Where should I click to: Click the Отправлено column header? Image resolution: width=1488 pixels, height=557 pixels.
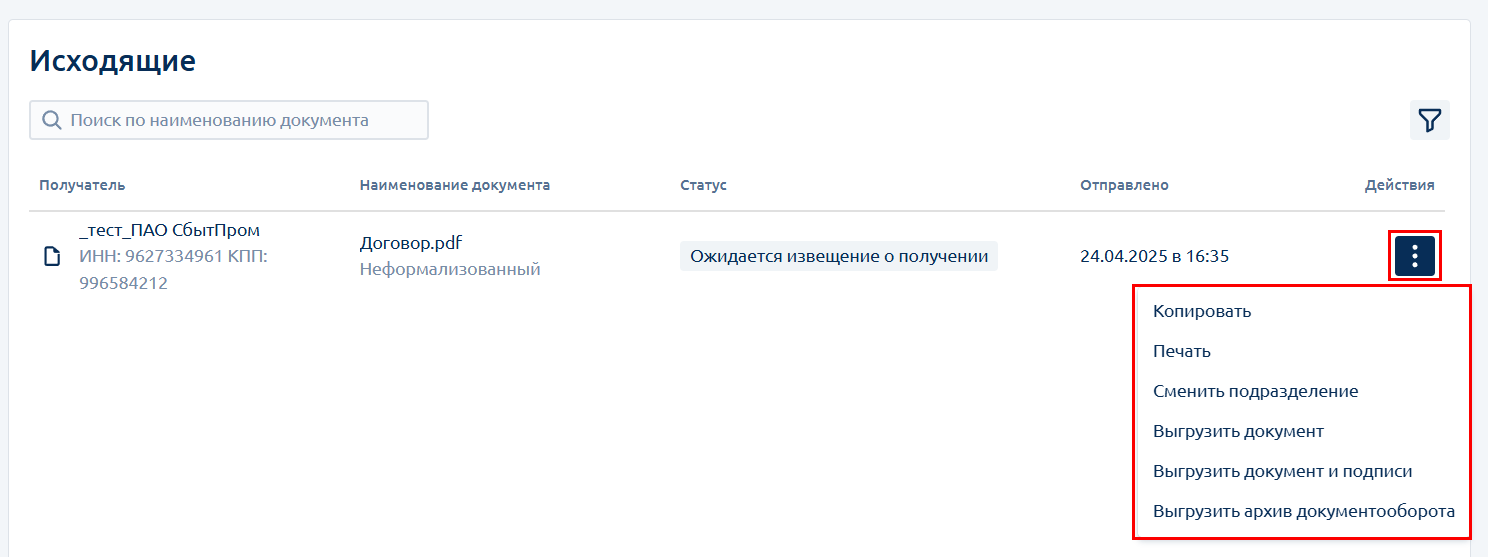[x=1124, y=185]
